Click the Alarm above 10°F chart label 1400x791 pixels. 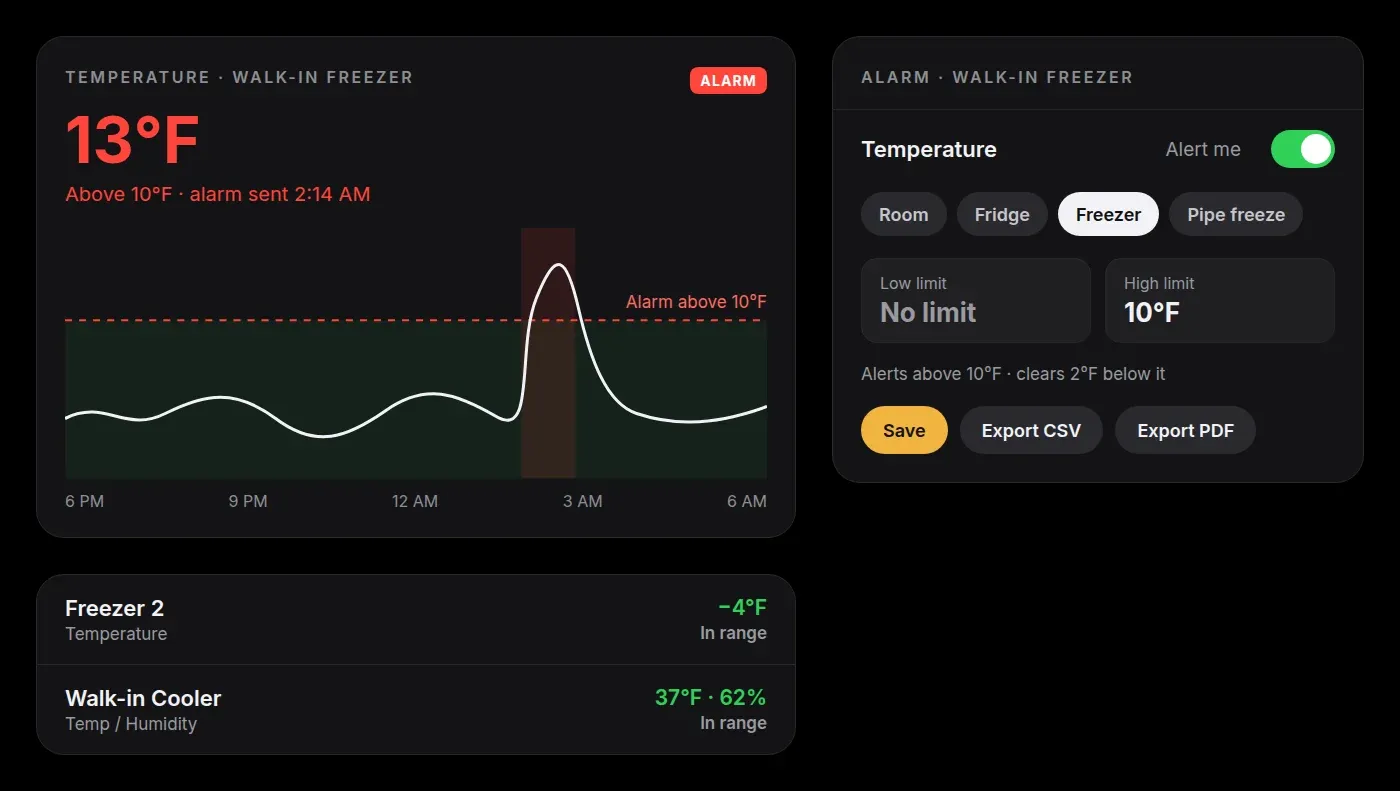point(696,302)
